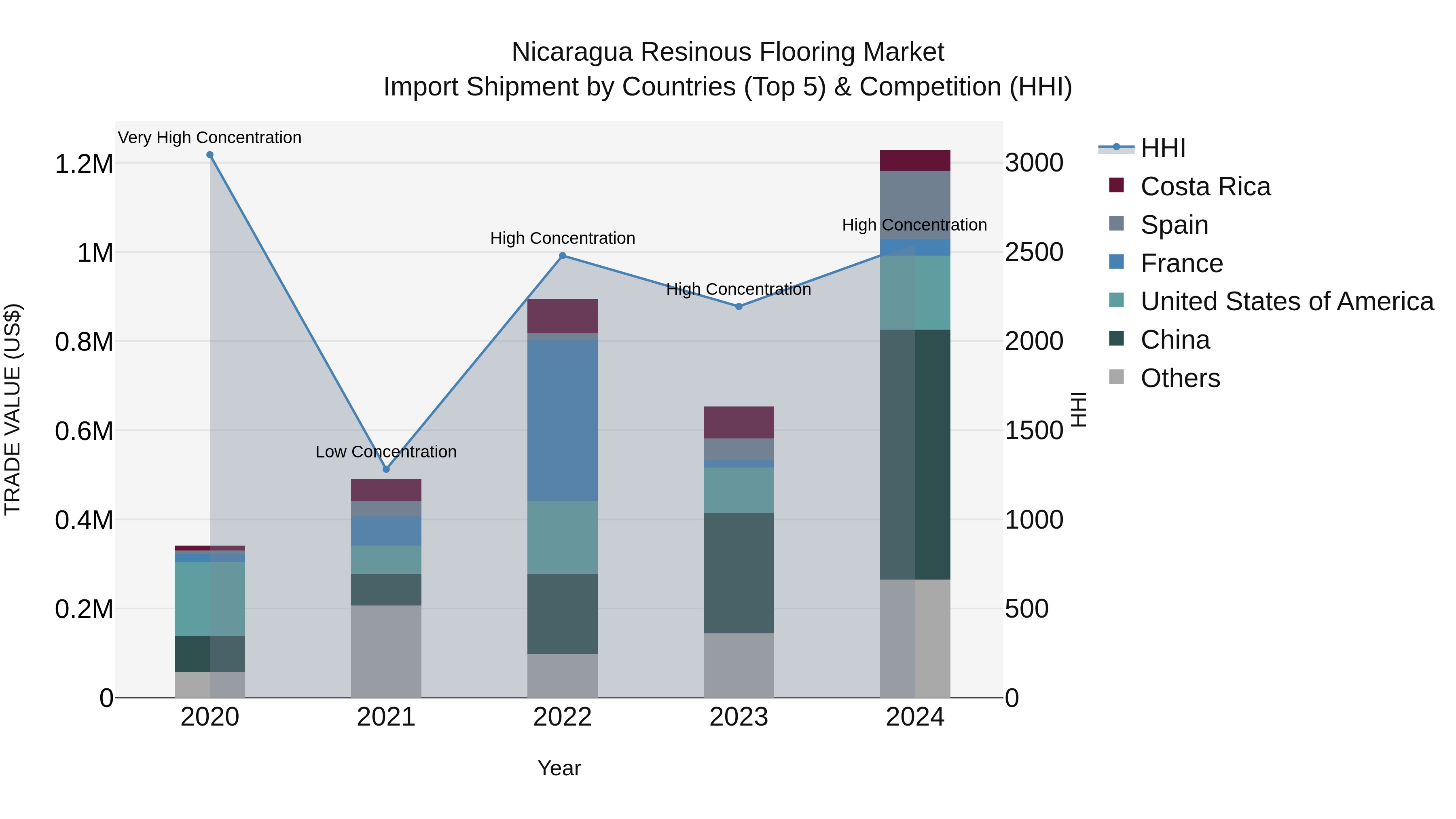Click the 0.6M y-axis tick label
1456x819 pixels.
(x=84, y=431)
